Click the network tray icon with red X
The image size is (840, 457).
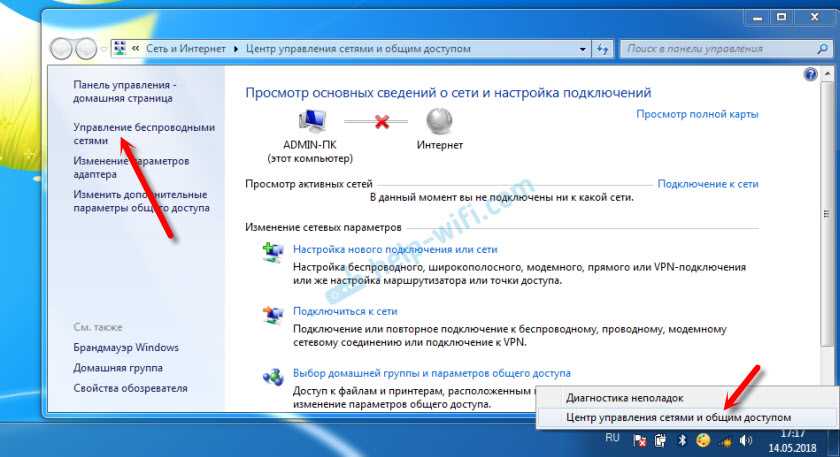(639, 441)
